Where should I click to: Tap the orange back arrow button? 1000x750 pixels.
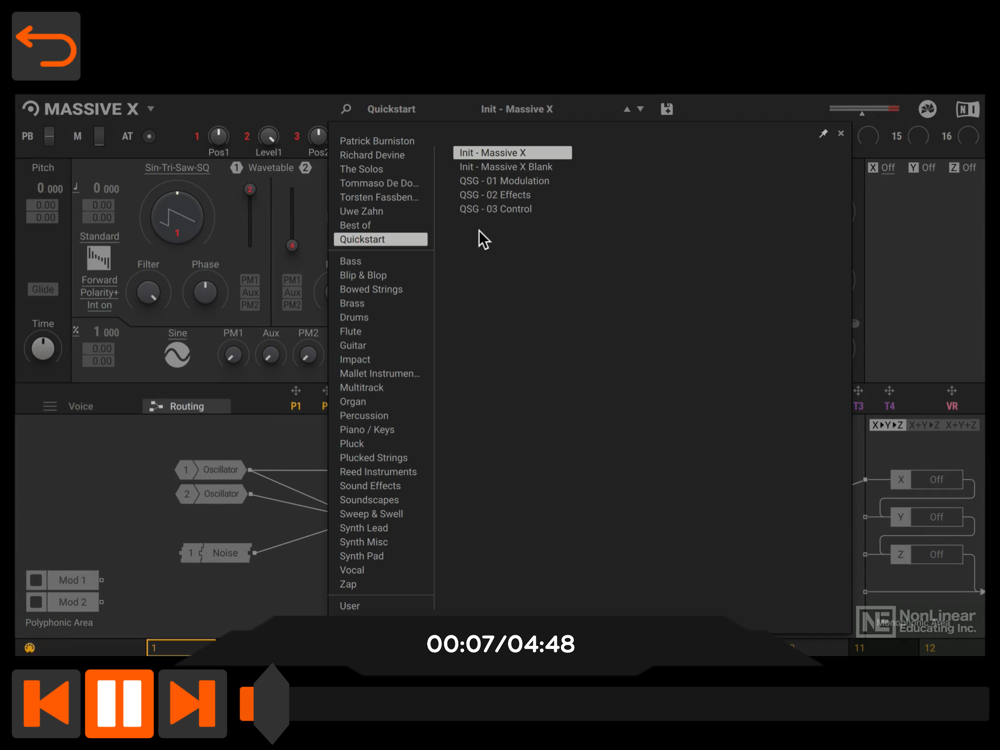(x=46, y=46)
